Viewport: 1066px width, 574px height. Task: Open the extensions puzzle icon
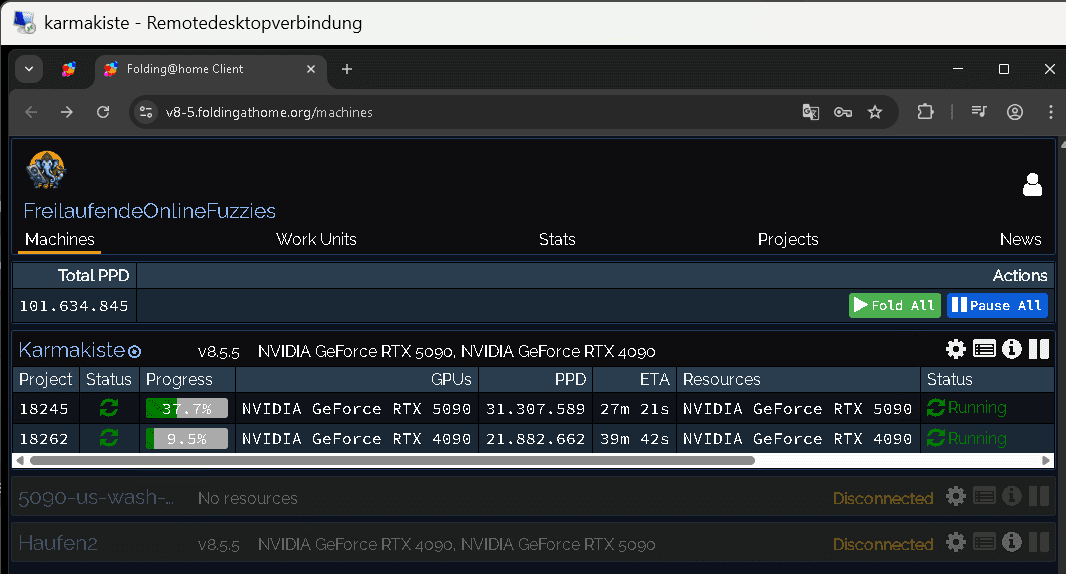(925, 112)
